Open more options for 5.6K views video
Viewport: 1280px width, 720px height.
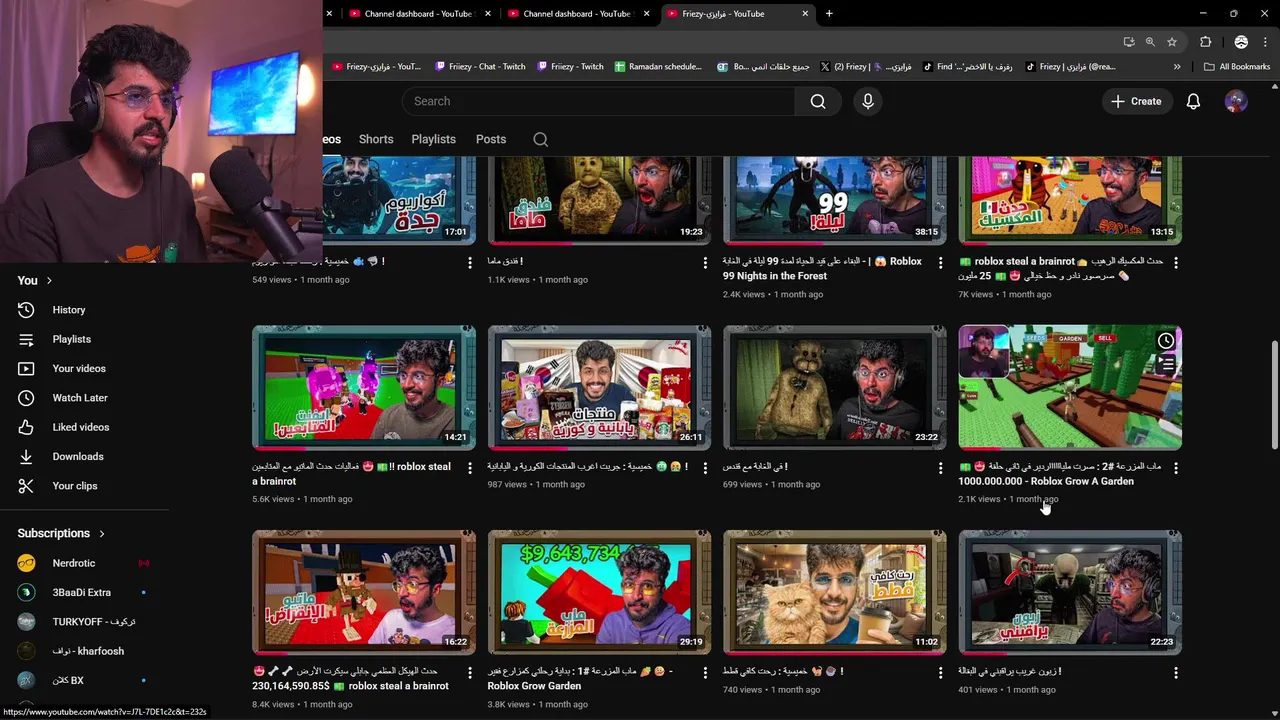pyautogui.click(x=469, y=467)
